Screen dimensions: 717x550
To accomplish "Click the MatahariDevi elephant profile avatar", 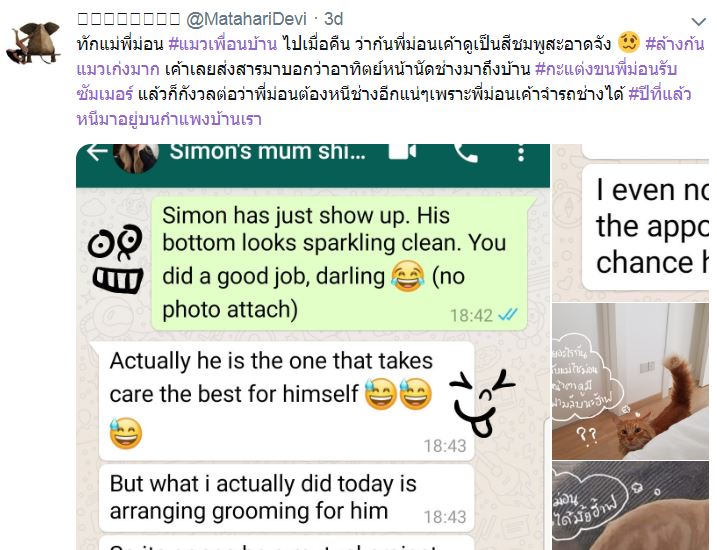I will 33,42.
